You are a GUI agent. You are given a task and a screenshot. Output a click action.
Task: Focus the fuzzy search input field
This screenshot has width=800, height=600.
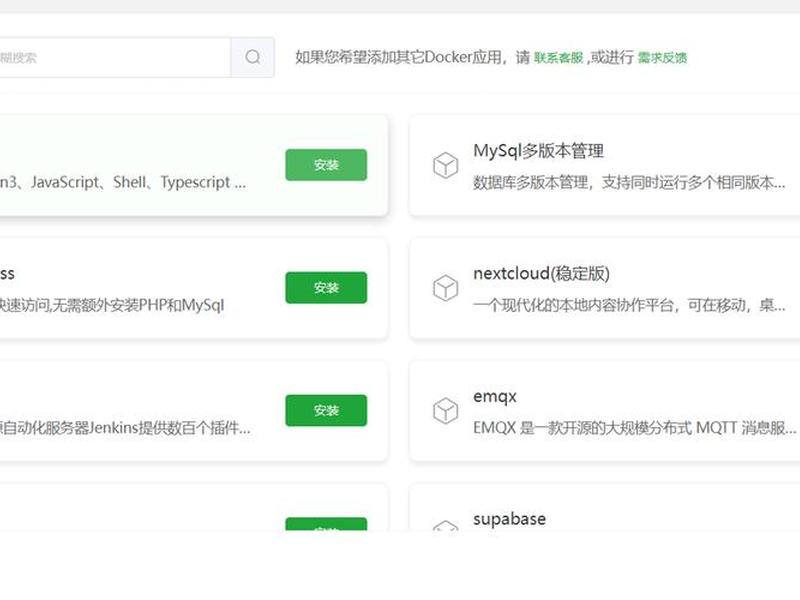coord(115,57)
